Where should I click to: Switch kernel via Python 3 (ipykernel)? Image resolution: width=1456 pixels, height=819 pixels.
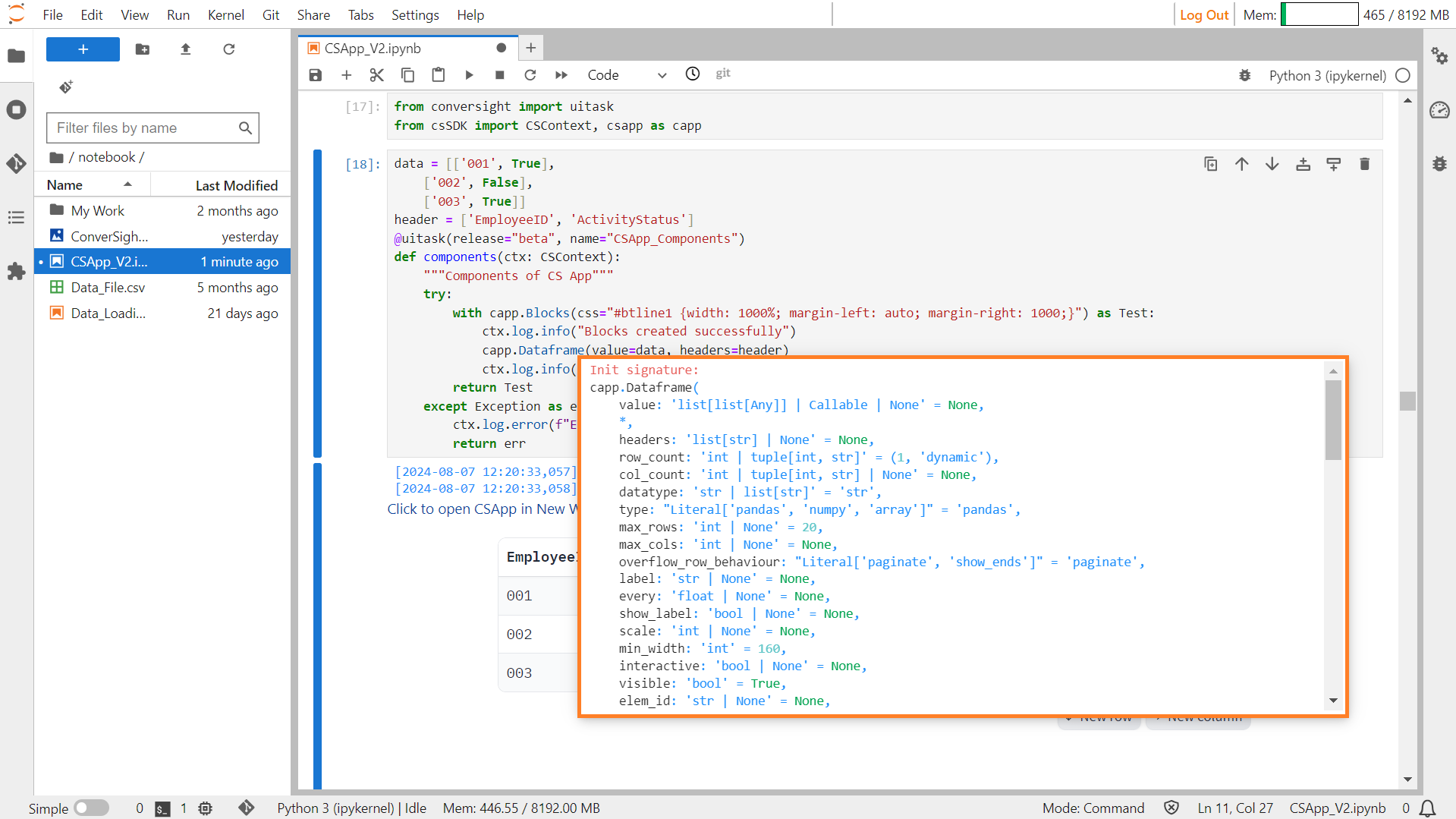pyautogui.click(x=1327, y=75)
